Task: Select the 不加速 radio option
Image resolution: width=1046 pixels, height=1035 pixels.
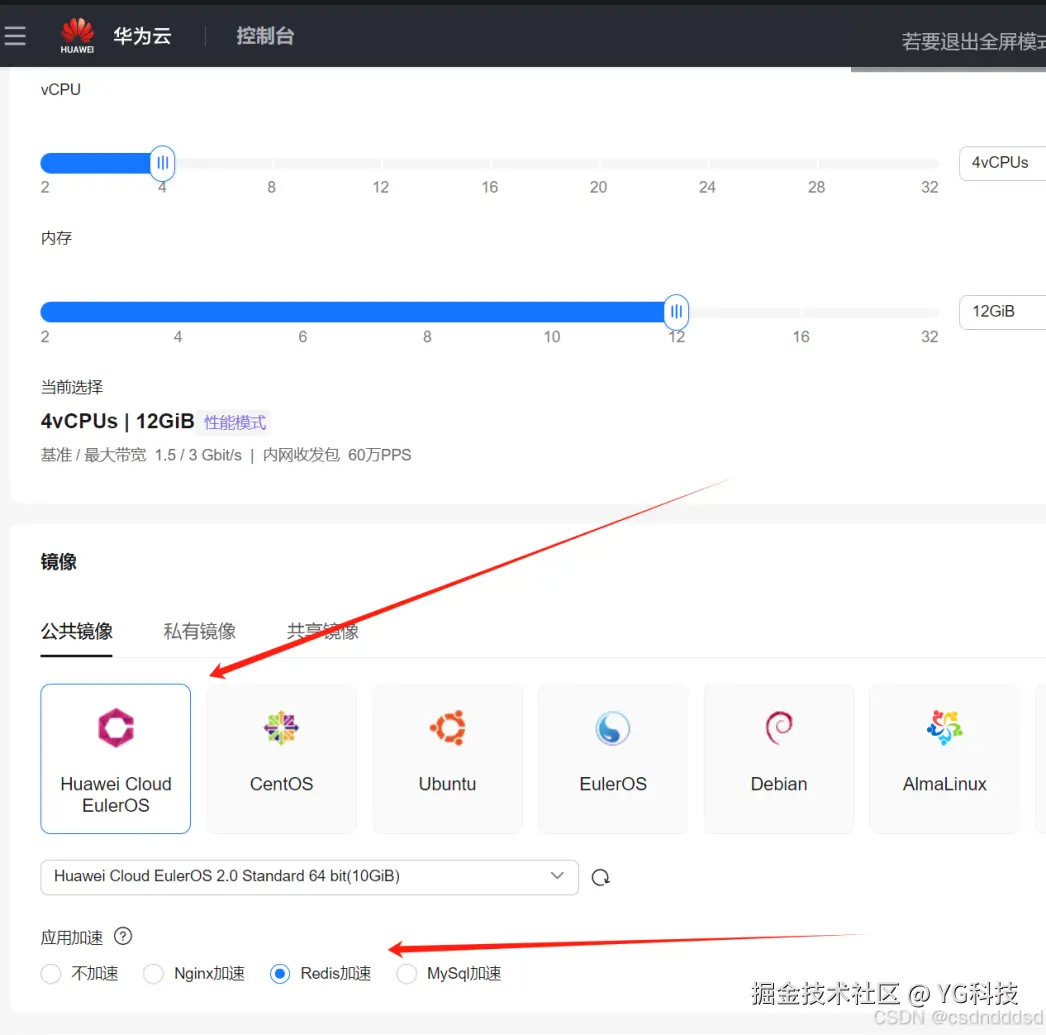Action: pyautogui.click(x=51, y=974)
